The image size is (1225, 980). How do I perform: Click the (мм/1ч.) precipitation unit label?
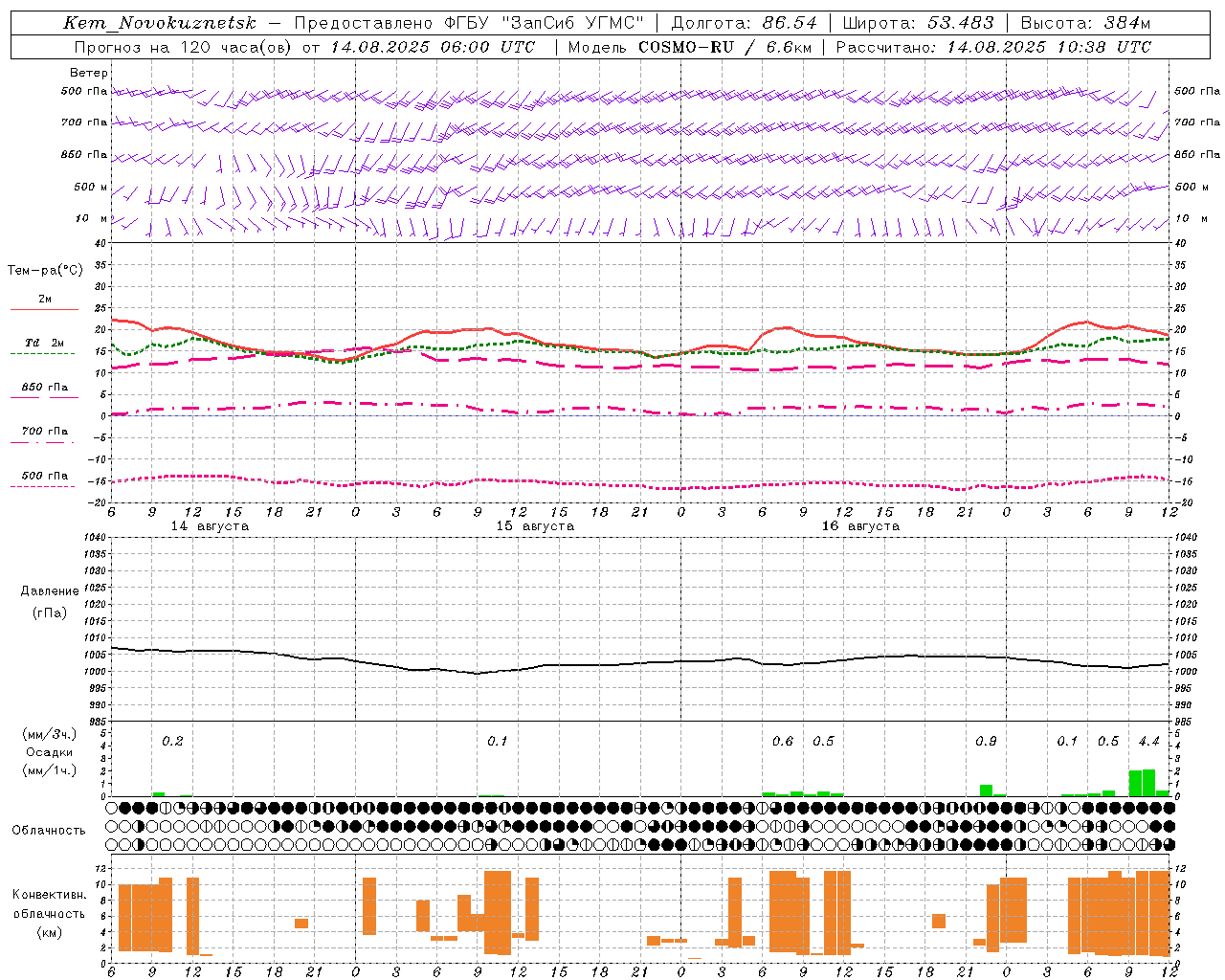click(x=50, y=770)
